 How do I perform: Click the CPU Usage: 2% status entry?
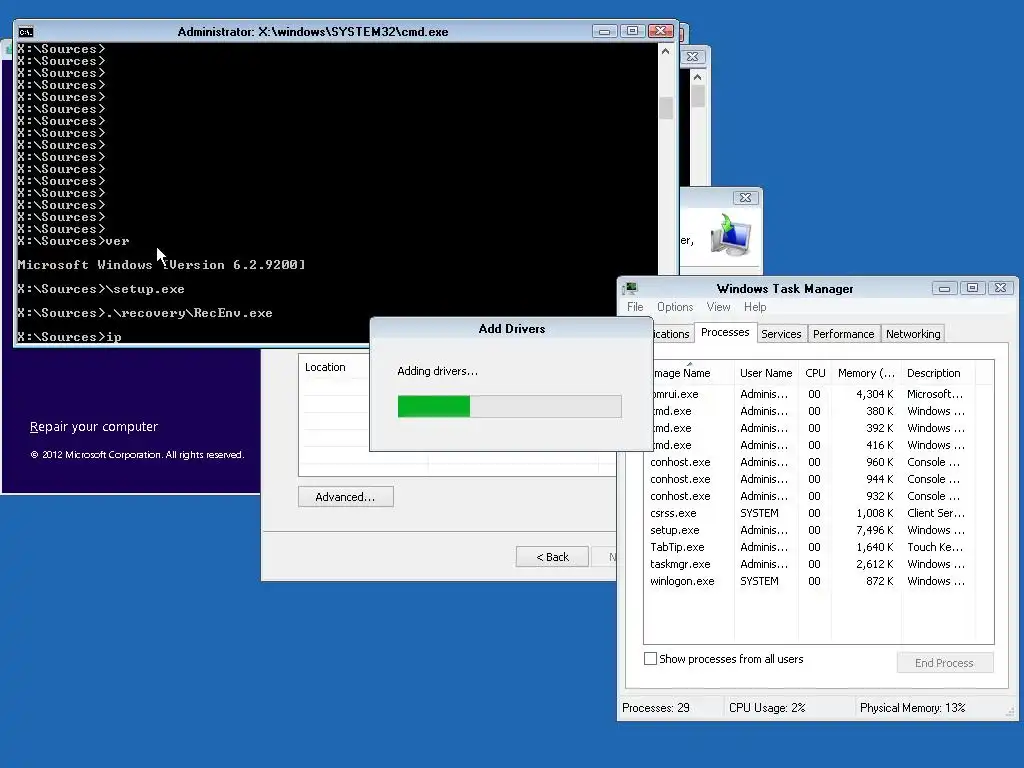point(767,708)
